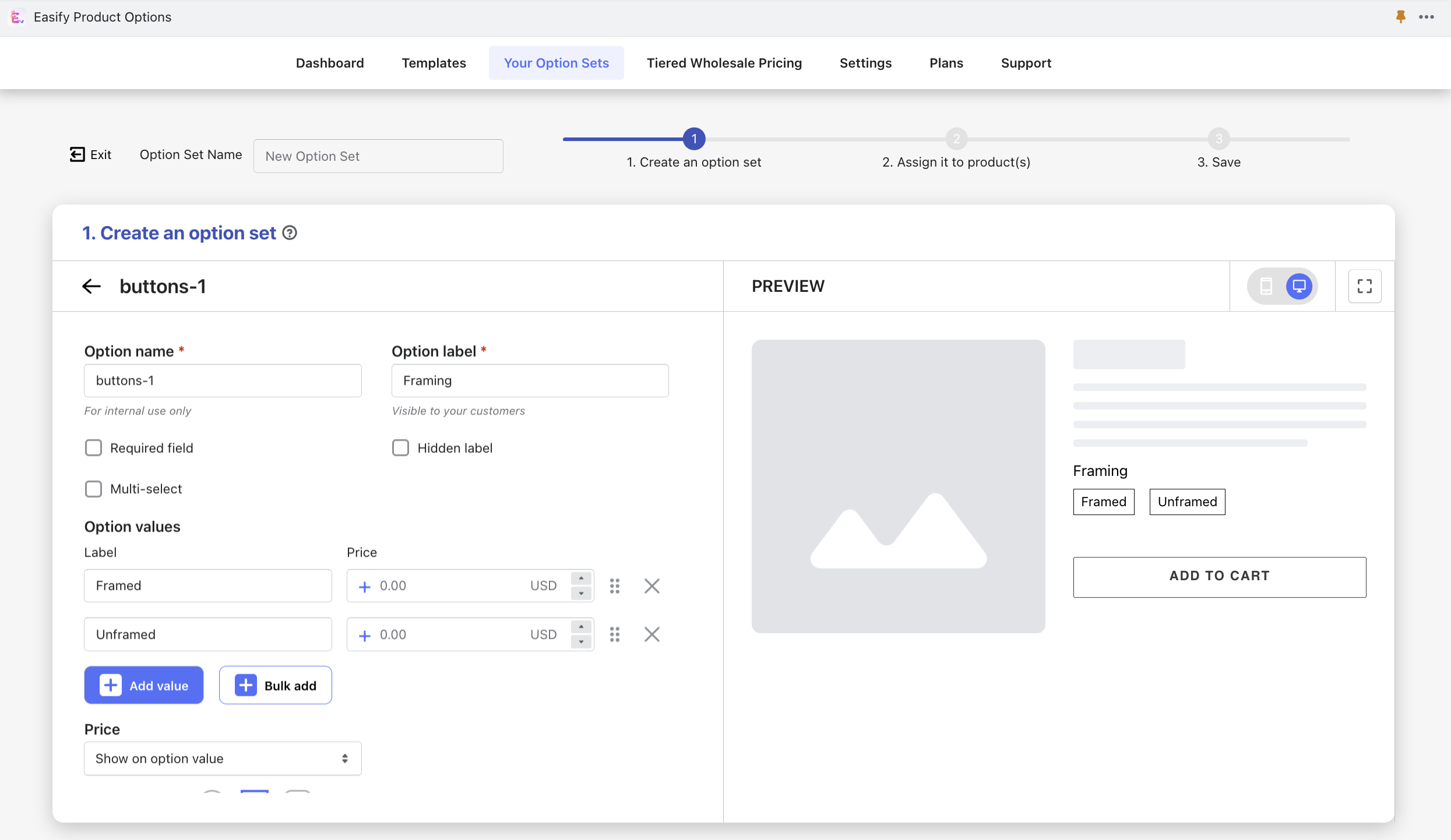Click the Option Set Name field
Viewport: 1451px width, 840px height.
[x=378, y=156]
